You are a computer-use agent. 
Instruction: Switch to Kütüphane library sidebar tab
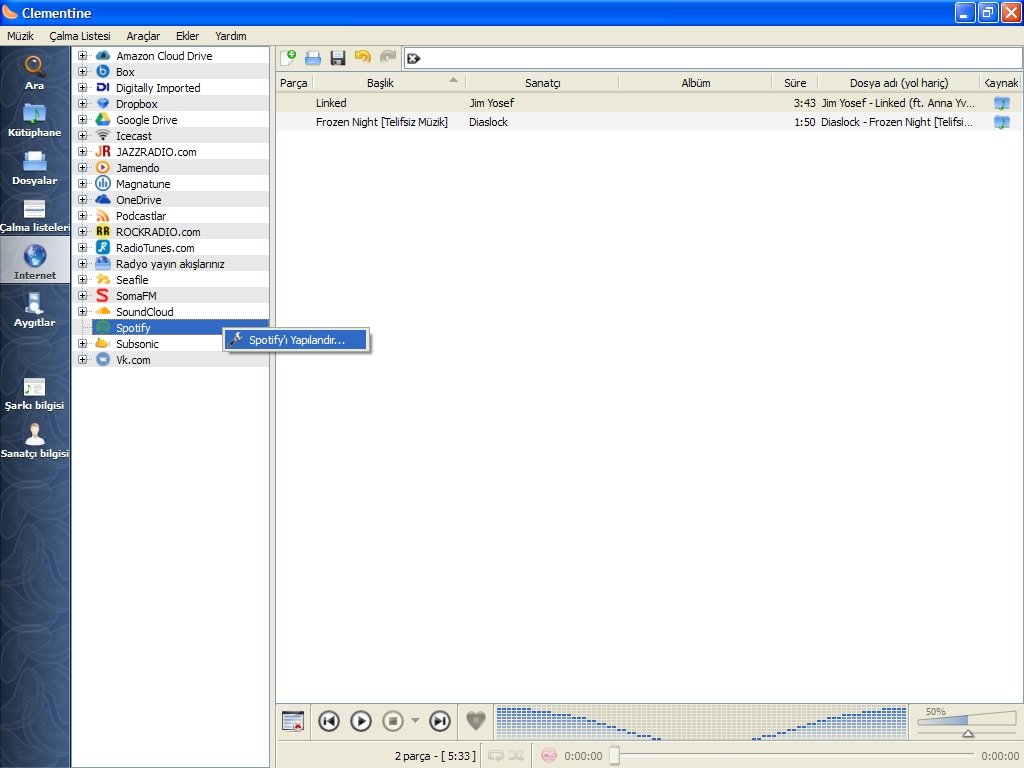pyautogui.click(x=35, y=120)
